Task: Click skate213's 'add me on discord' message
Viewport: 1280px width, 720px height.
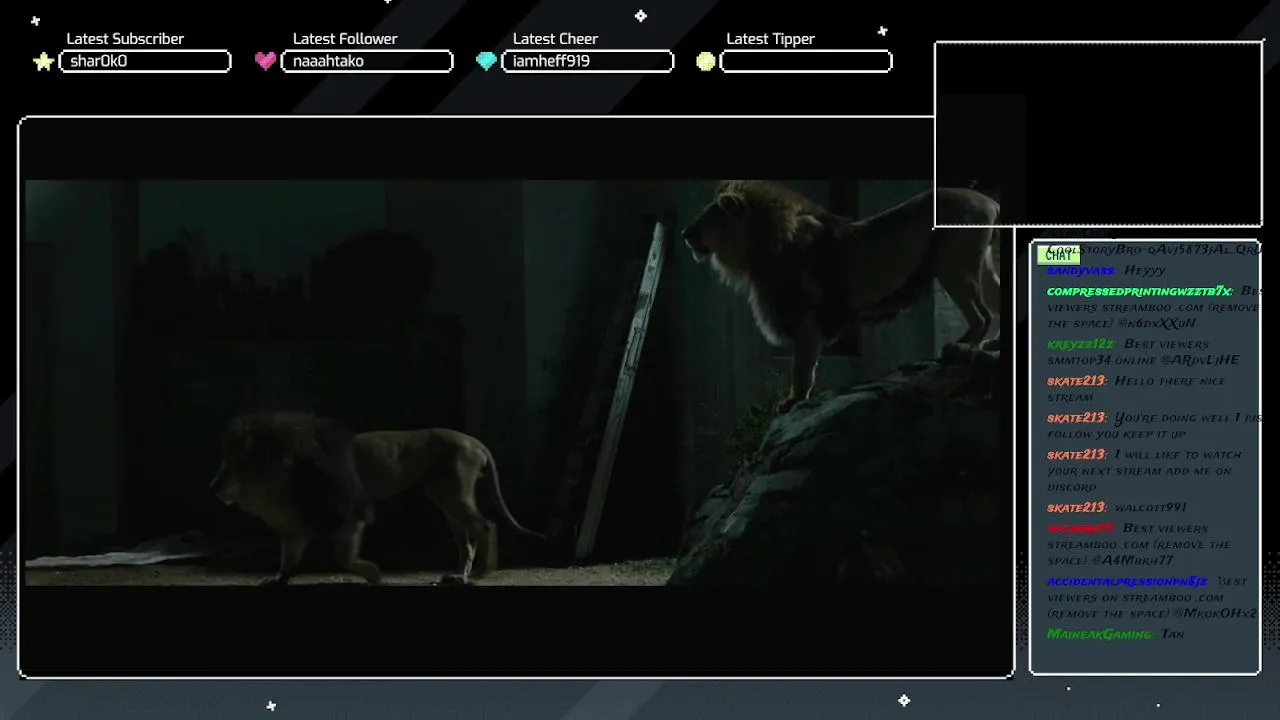Action: tap(1144, 471)
